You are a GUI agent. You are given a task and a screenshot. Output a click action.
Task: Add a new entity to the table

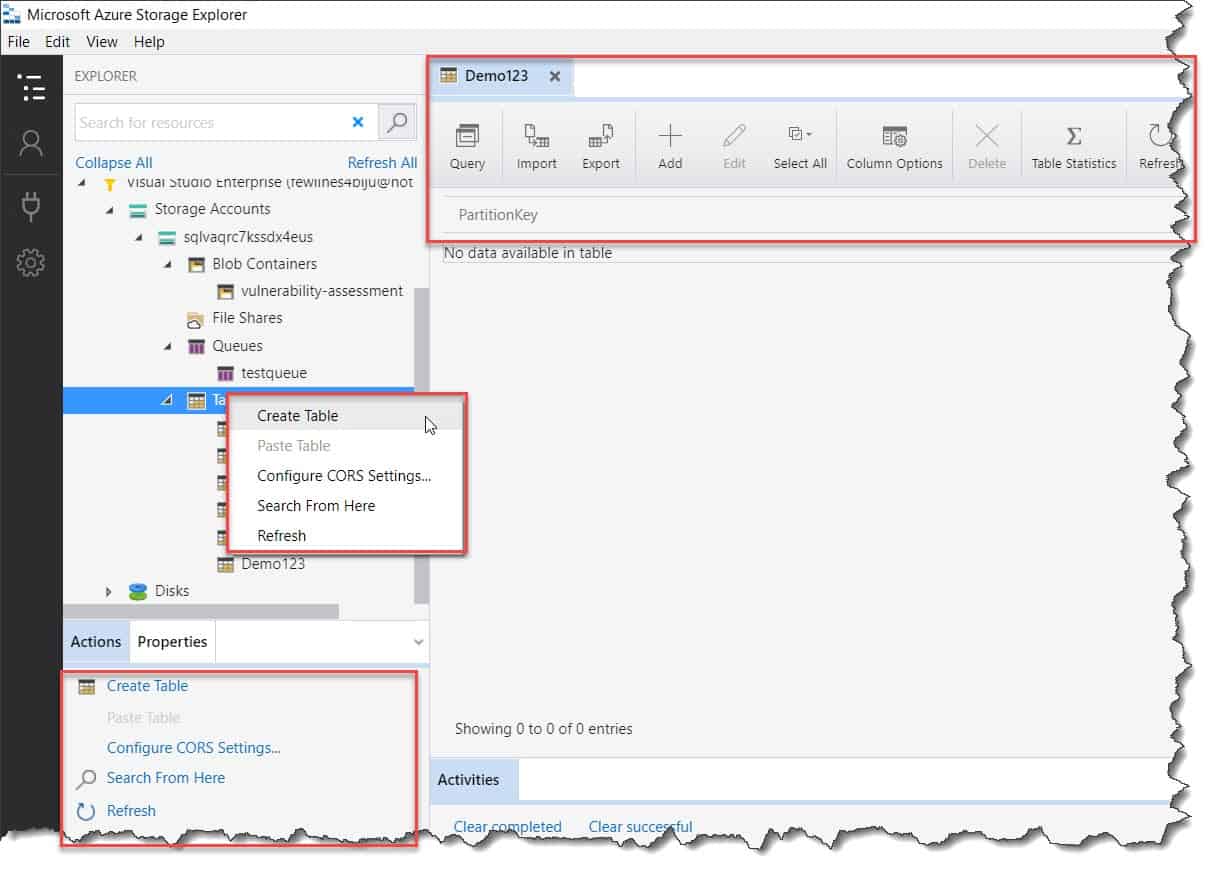[x=669, y=145]
